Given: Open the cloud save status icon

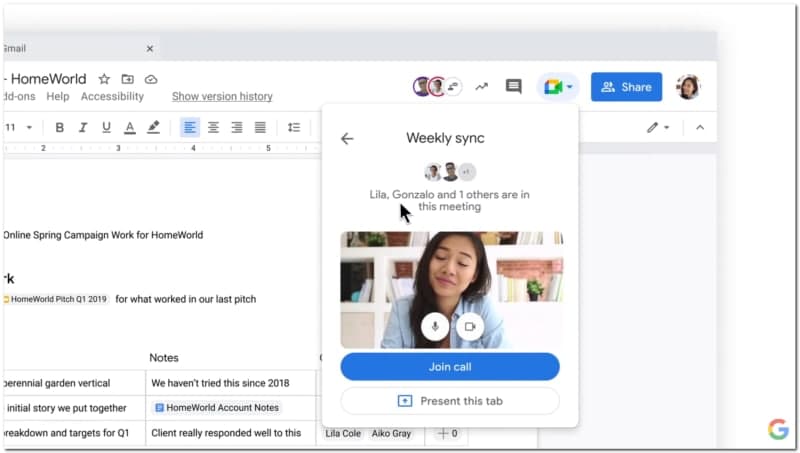Looking at the screenshot, I should click(151, 79).
